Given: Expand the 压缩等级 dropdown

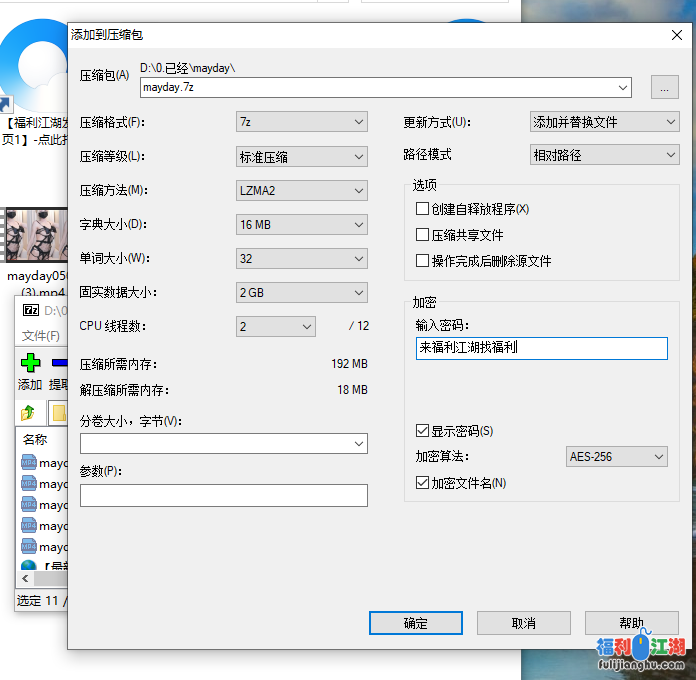Looking at the screenshot, I should tap(302, 156).
